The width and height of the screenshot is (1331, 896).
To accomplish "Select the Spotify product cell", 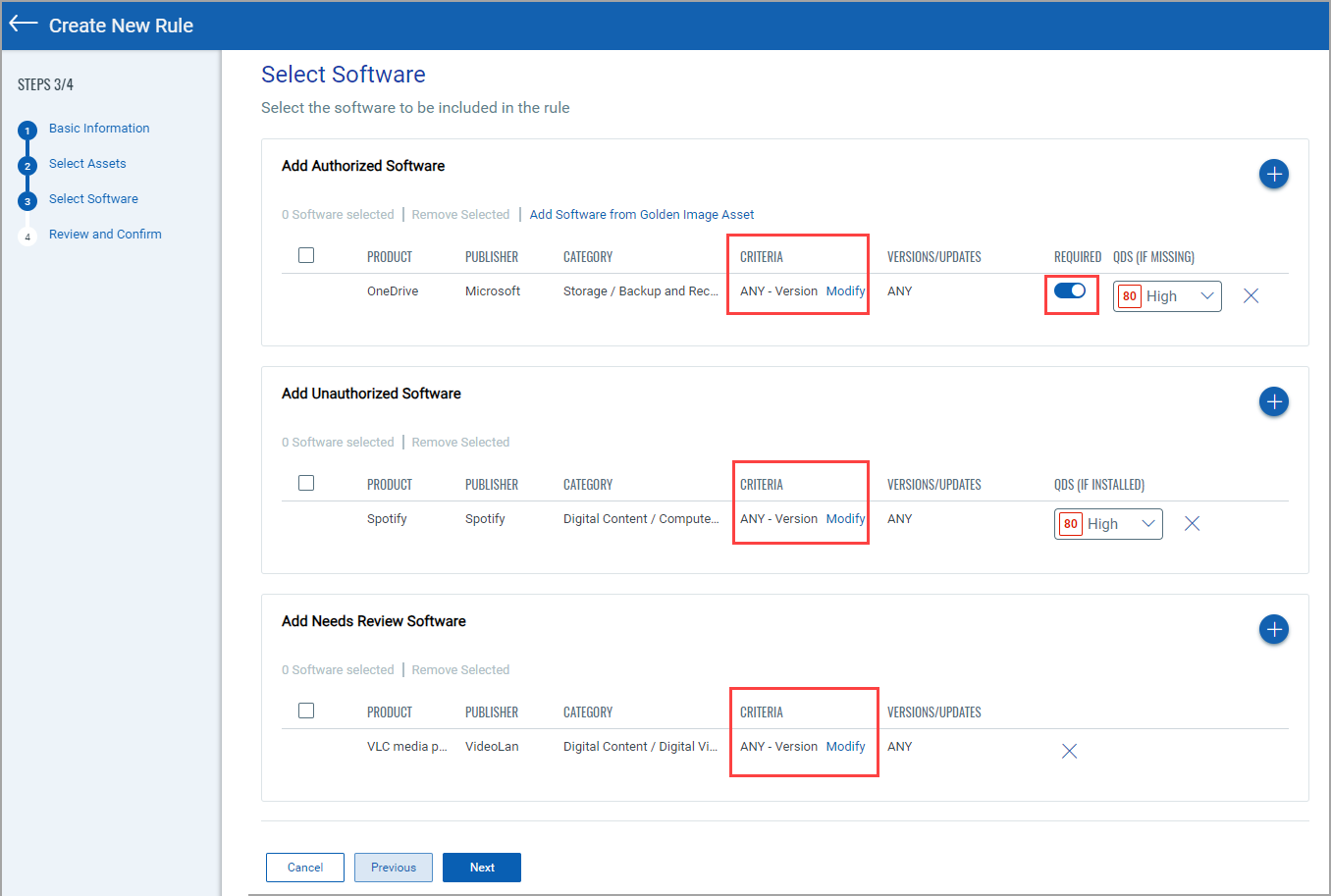I will [x=387, y=518].
